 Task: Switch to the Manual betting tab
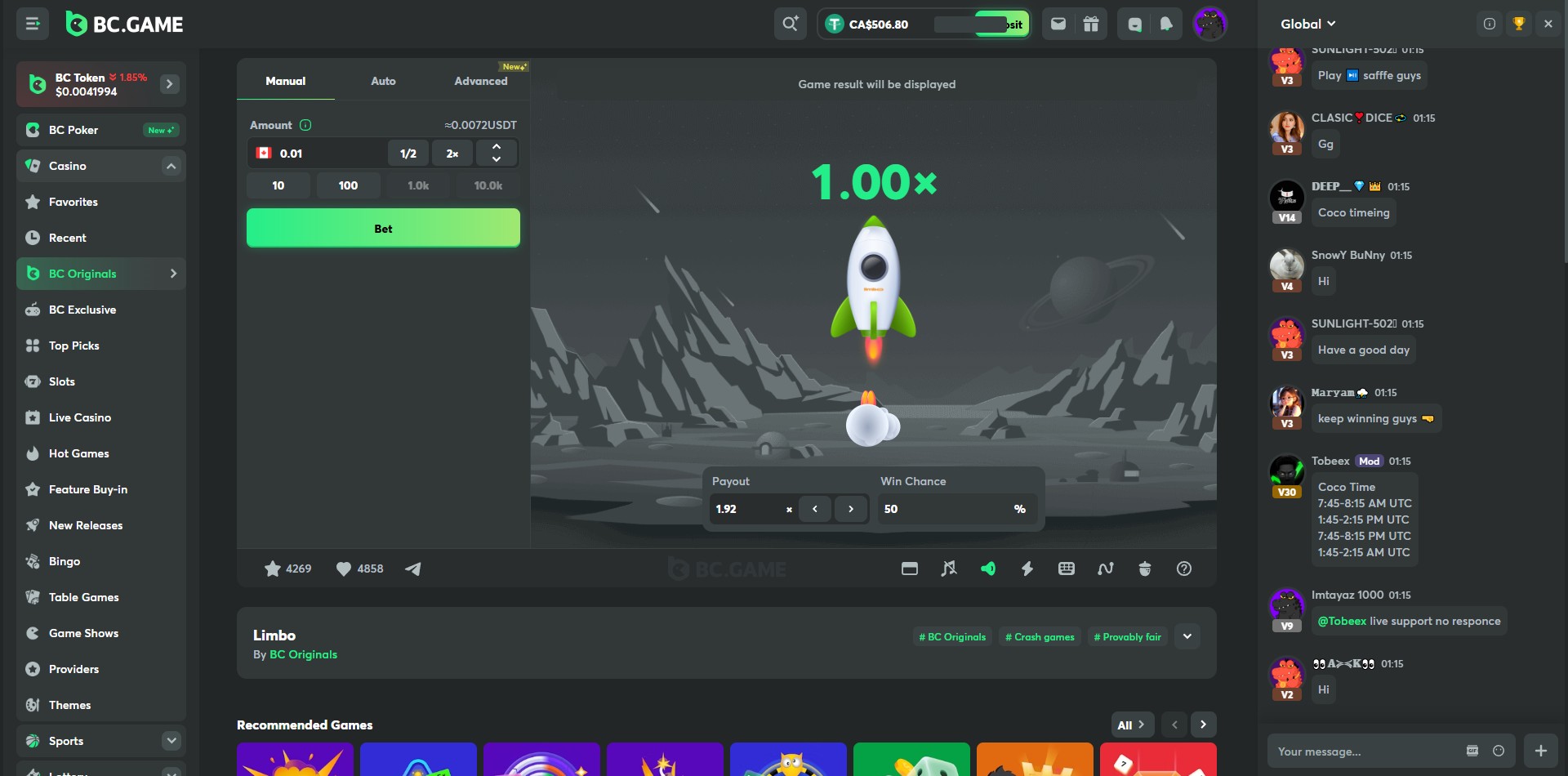286,81
